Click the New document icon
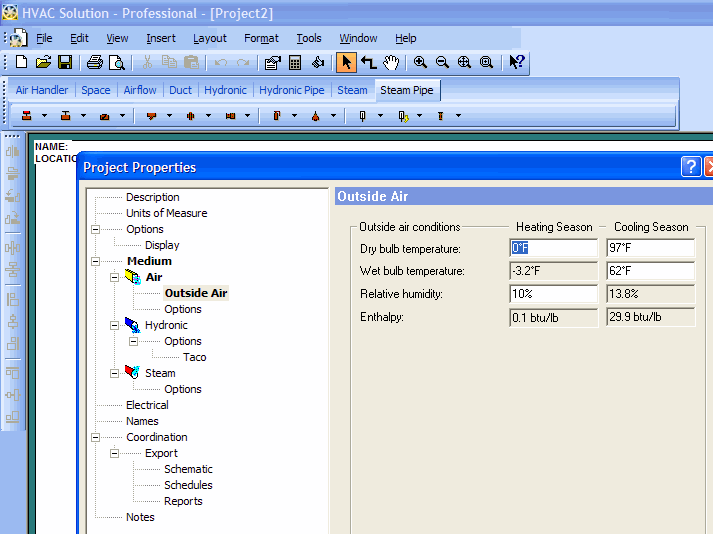Image resolution: width=713 pixels, height=534 pixels. (x=21, y=62)
